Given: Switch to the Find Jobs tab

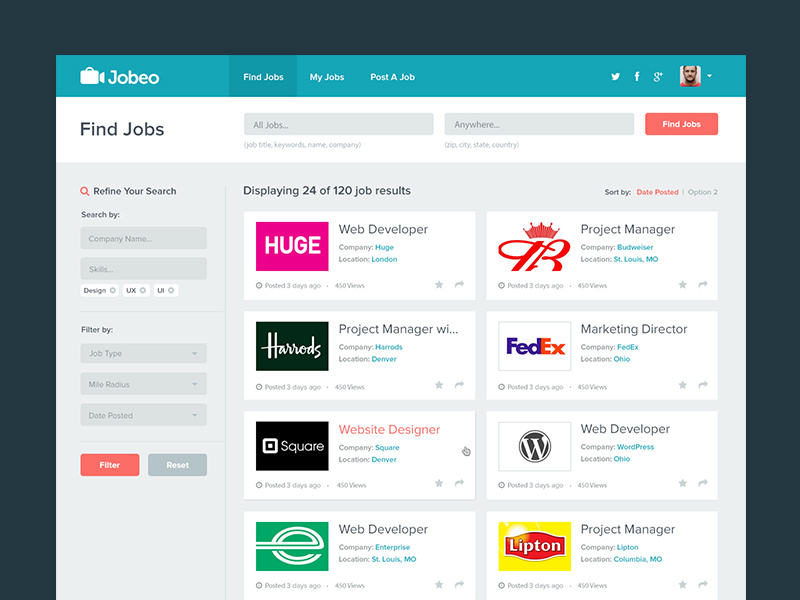Looking at the screenshot, I should pyautogui.click(x=263, y=77).
